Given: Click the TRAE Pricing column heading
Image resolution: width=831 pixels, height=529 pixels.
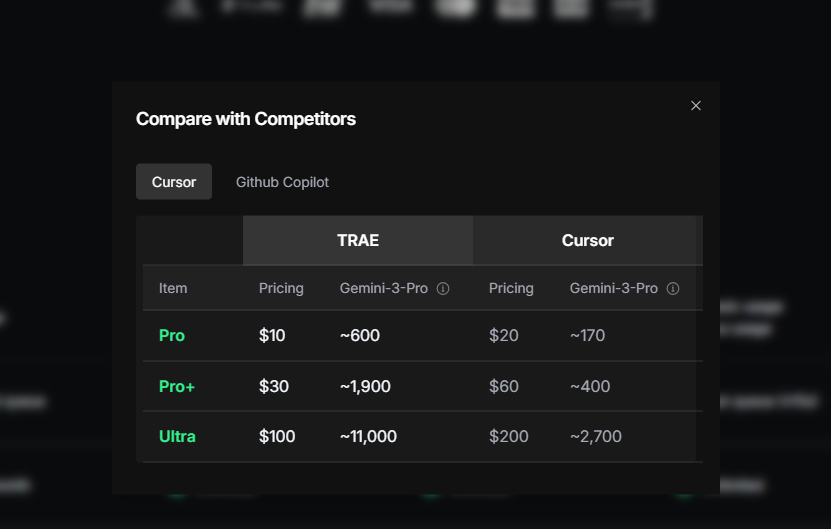Looking at the screenshot, I should click(x=281, y=288).
